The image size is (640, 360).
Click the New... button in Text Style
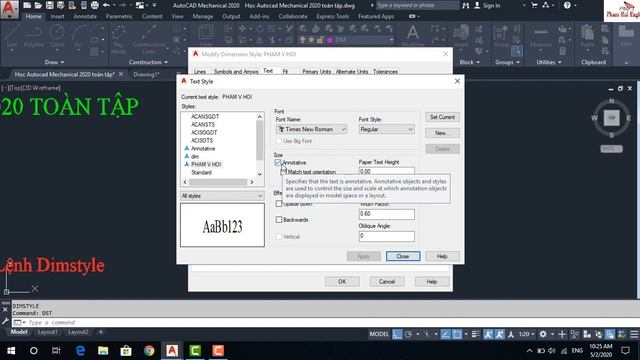tap(442, 133)
